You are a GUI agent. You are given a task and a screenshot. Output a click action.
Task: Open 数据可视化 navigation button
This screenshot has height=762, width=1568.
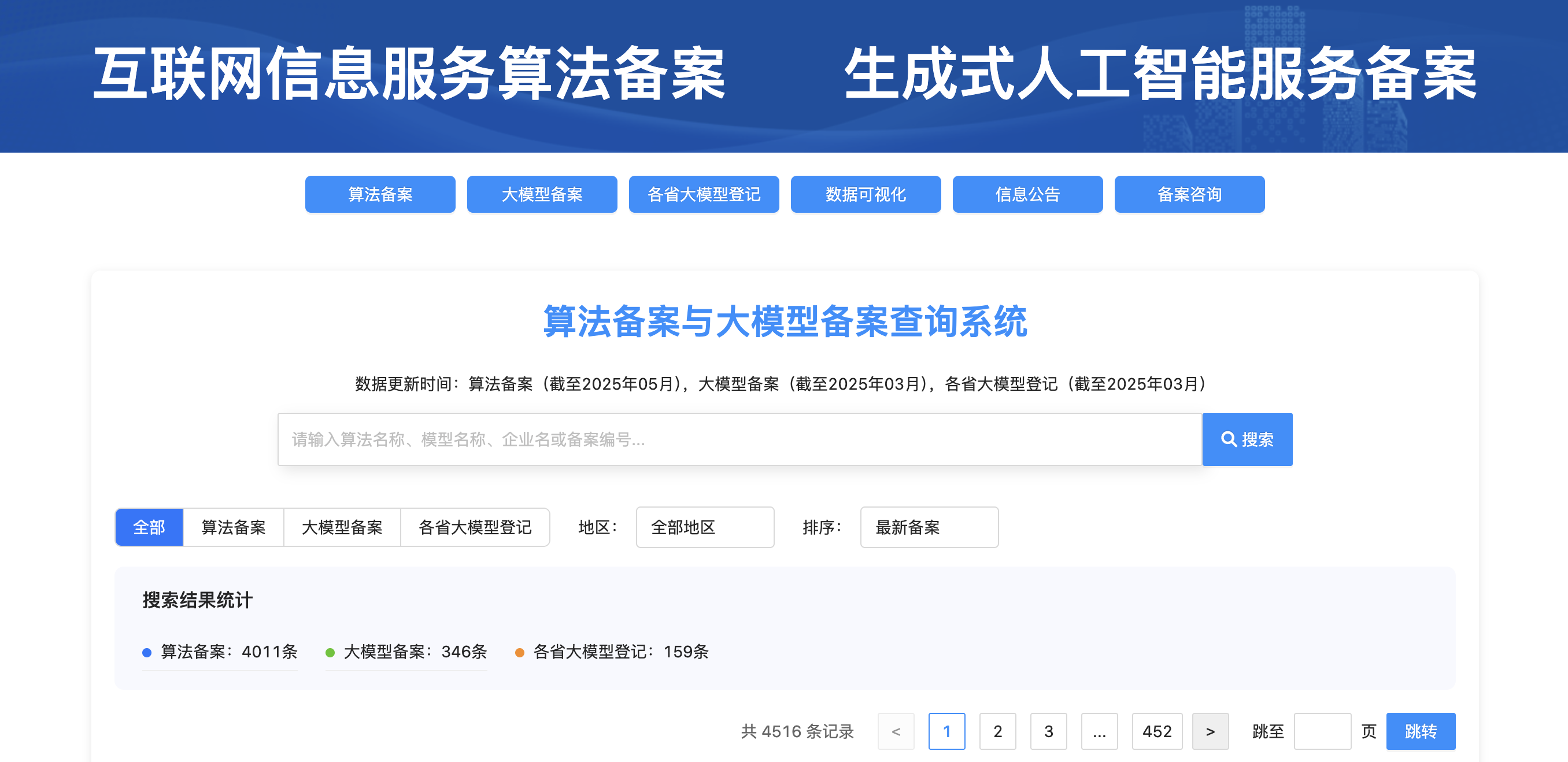[866, 194]
